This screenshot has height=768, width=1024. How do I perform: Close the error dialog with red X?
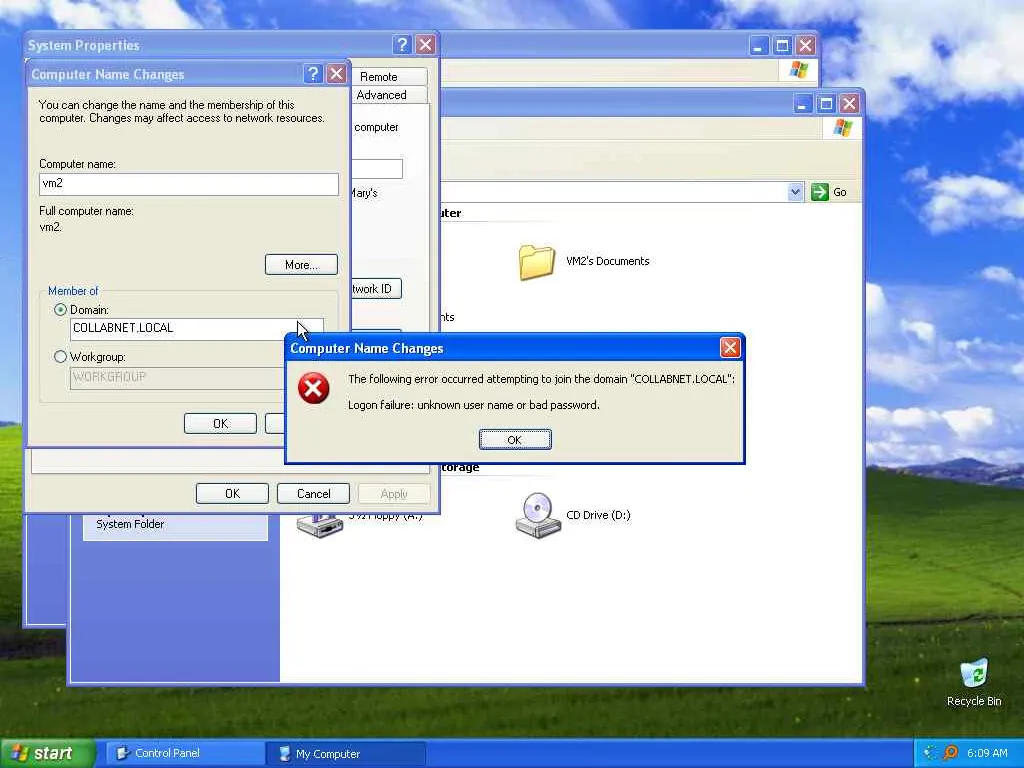click(x=729, y=347)
